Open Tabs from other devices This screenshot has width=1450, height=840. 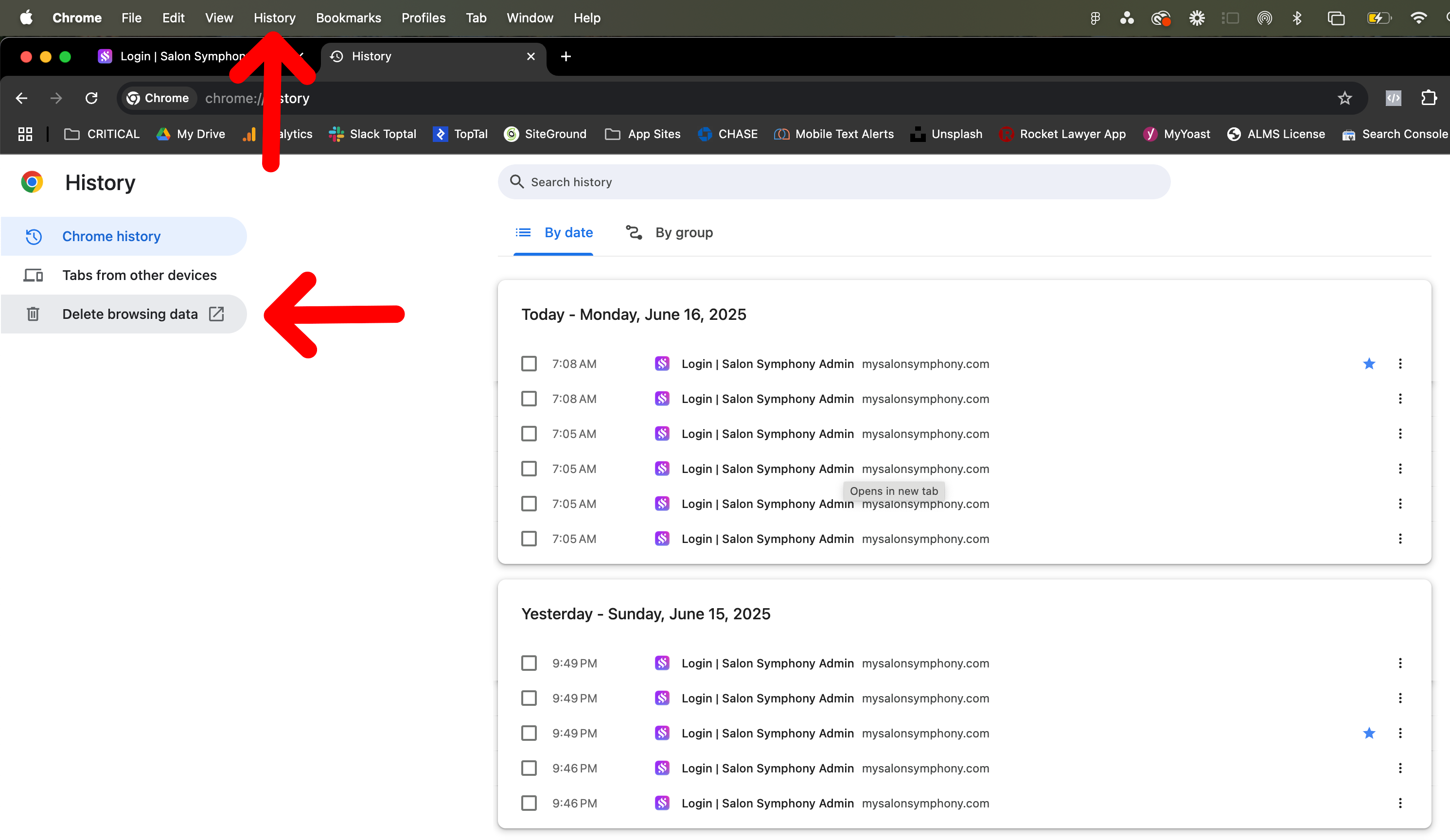point(124,275)
